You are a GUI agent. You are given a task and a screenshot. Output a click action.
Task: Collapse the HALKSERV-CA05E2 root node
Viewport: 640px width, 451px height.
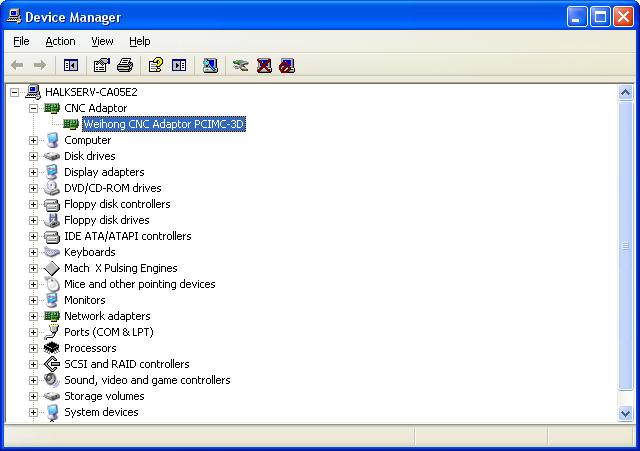15,92
